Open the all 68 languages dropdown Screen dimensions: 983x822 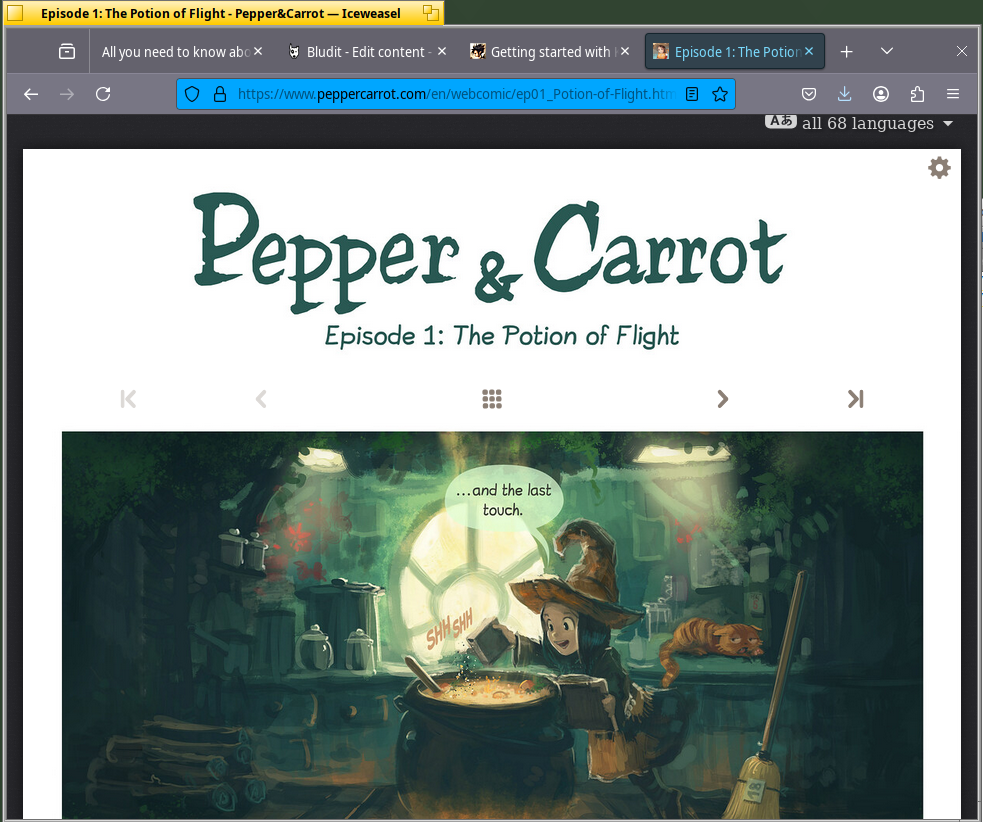pos(859,123)
